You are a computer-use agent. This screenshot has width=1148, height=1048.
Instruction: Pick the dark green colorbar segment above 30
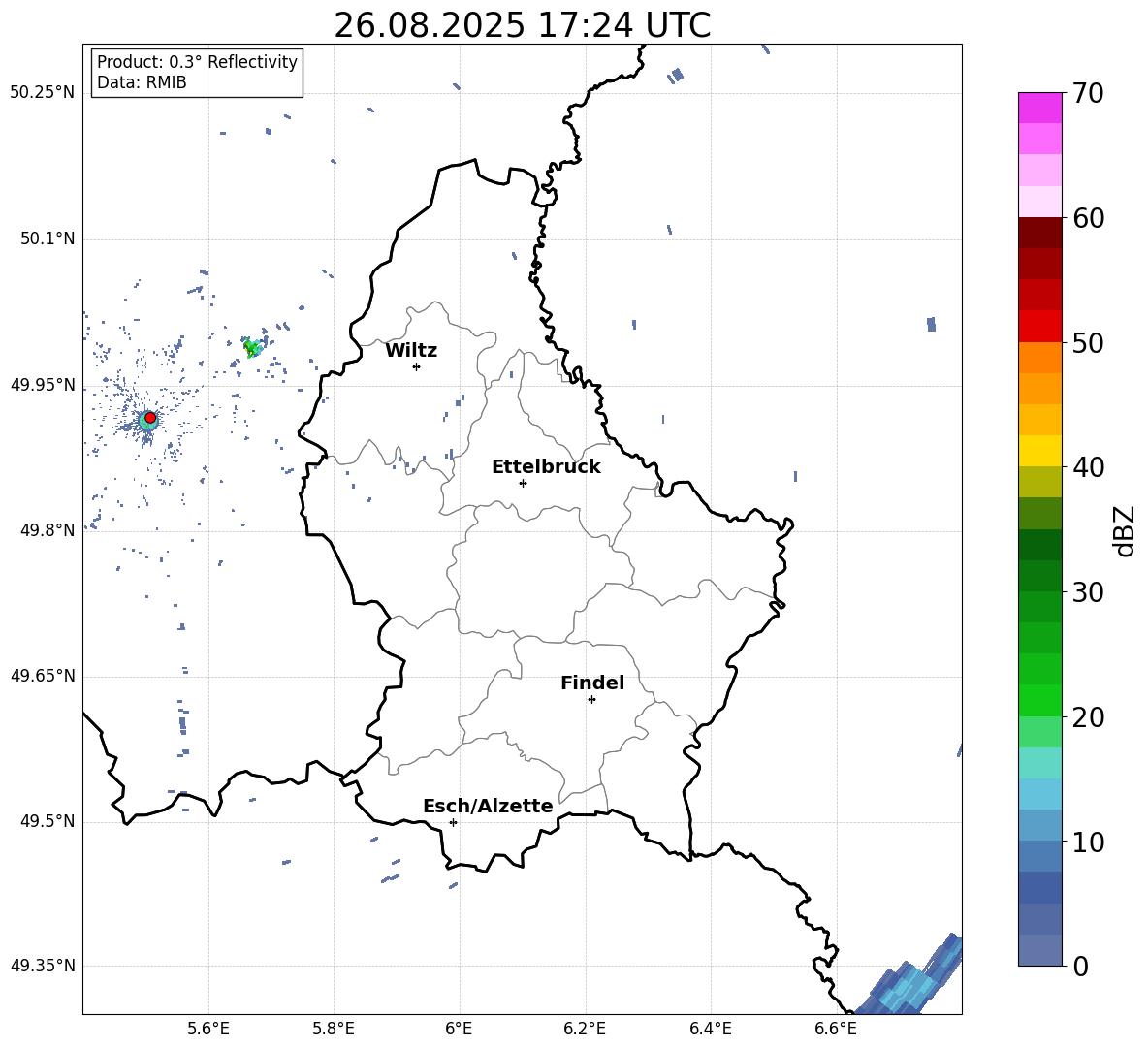(x=1039, y=576)
